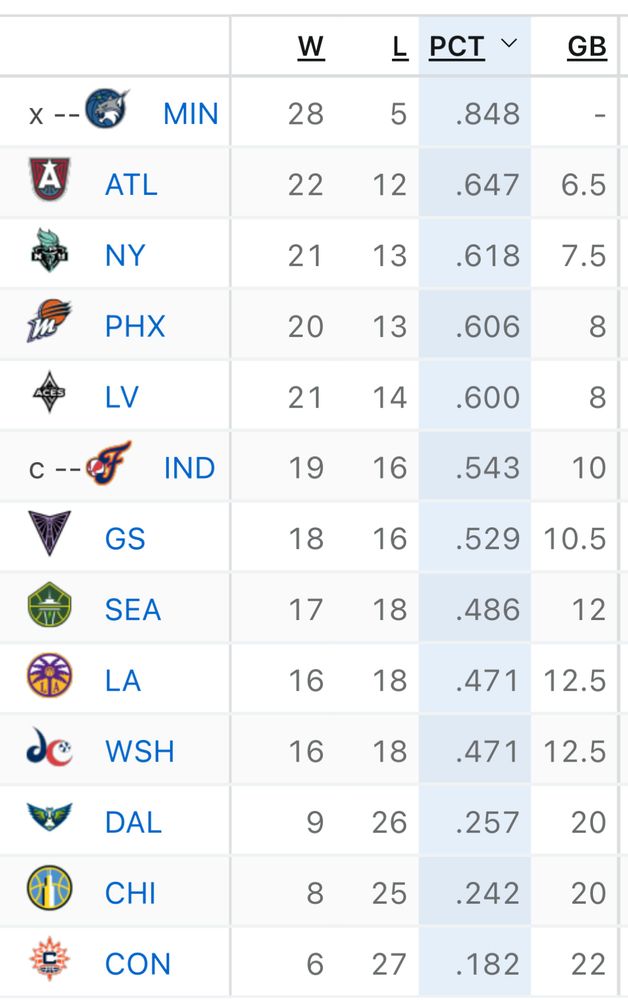Click the Chicago Sky logo
This screenshot has width=628, height=1000.
[50, 888]
